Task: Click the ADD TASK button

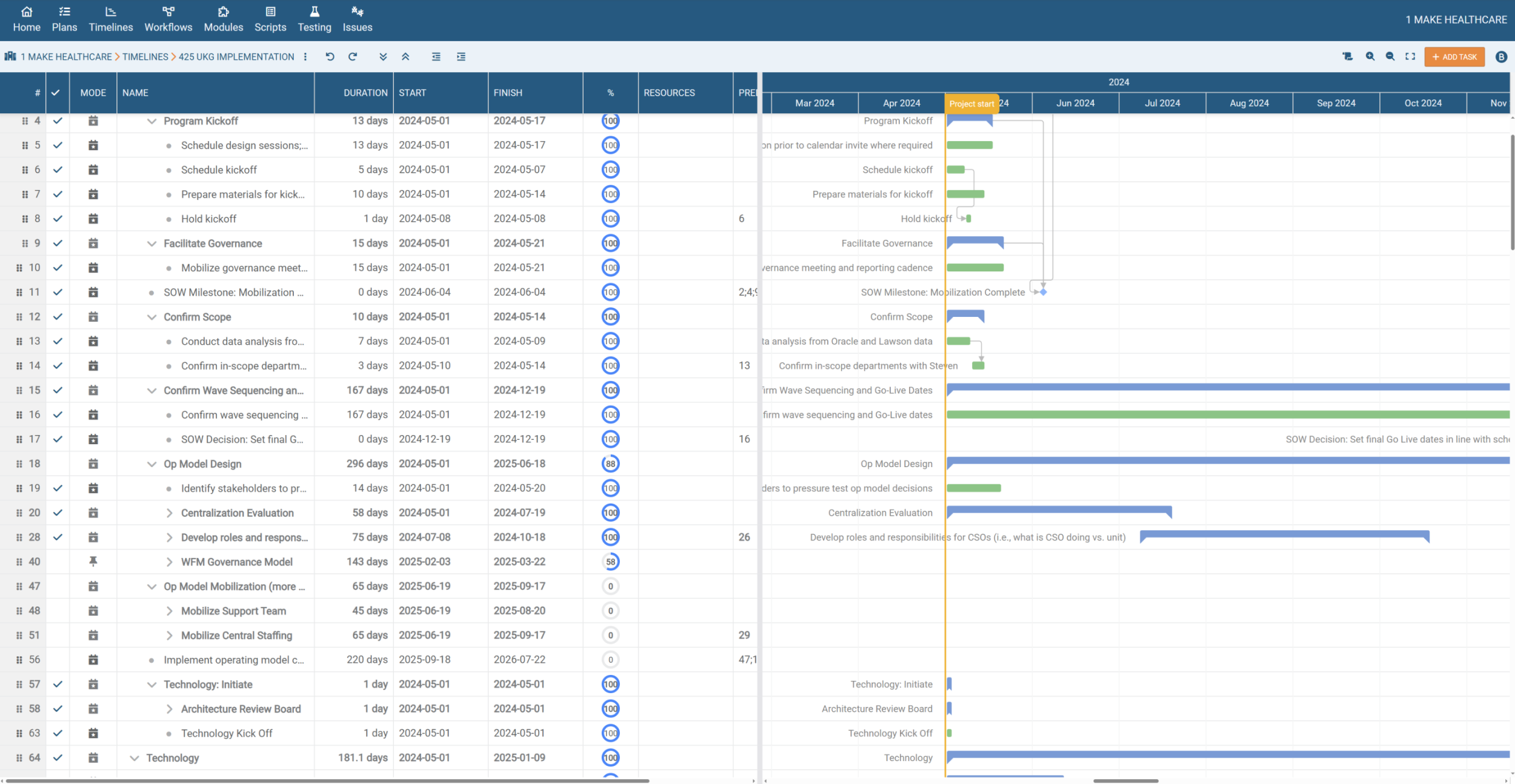Action: coord(1454,56)
